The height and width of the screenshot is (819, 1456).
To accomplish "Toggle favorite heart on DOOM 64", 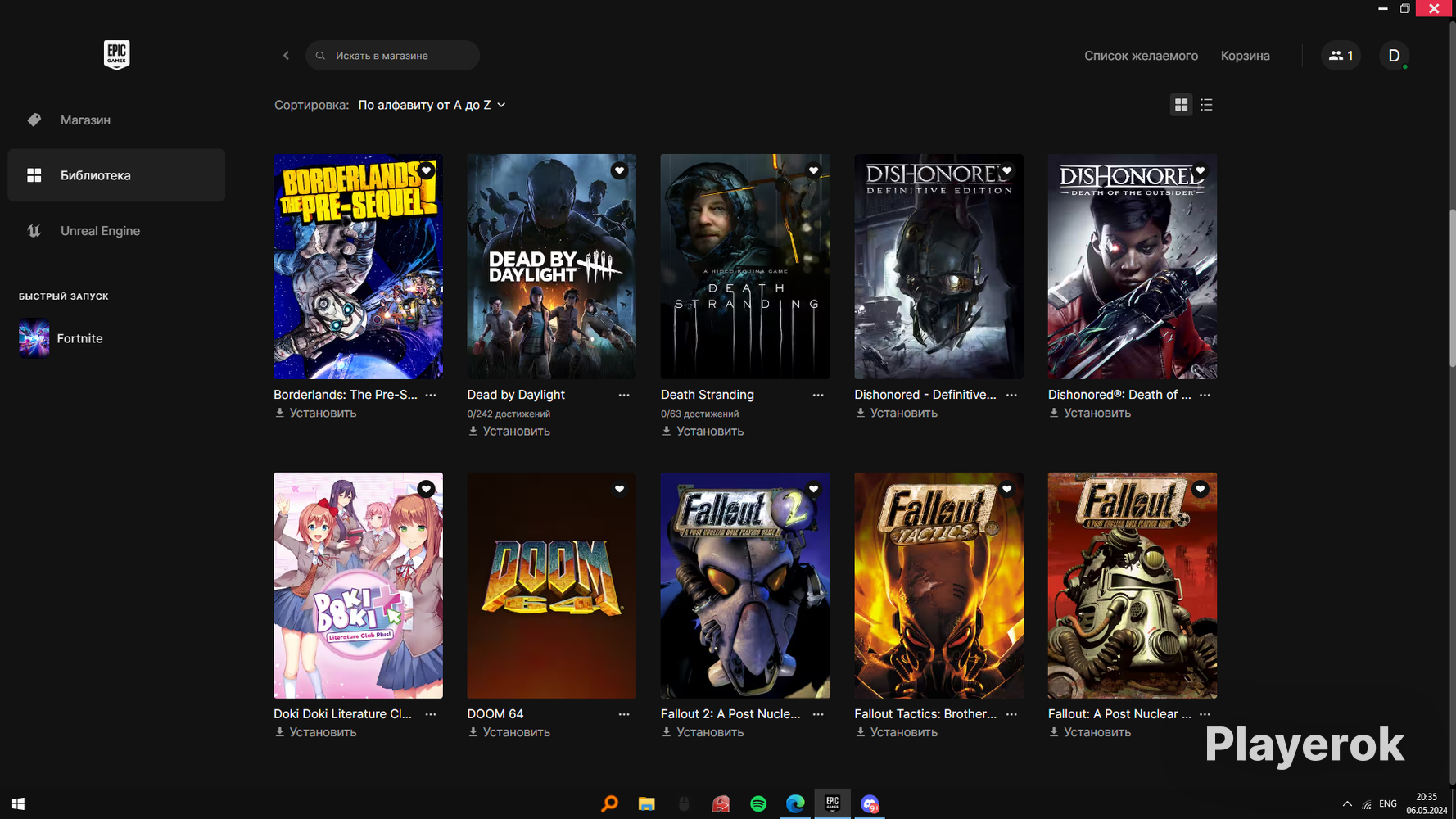I will tap(619, 489).
